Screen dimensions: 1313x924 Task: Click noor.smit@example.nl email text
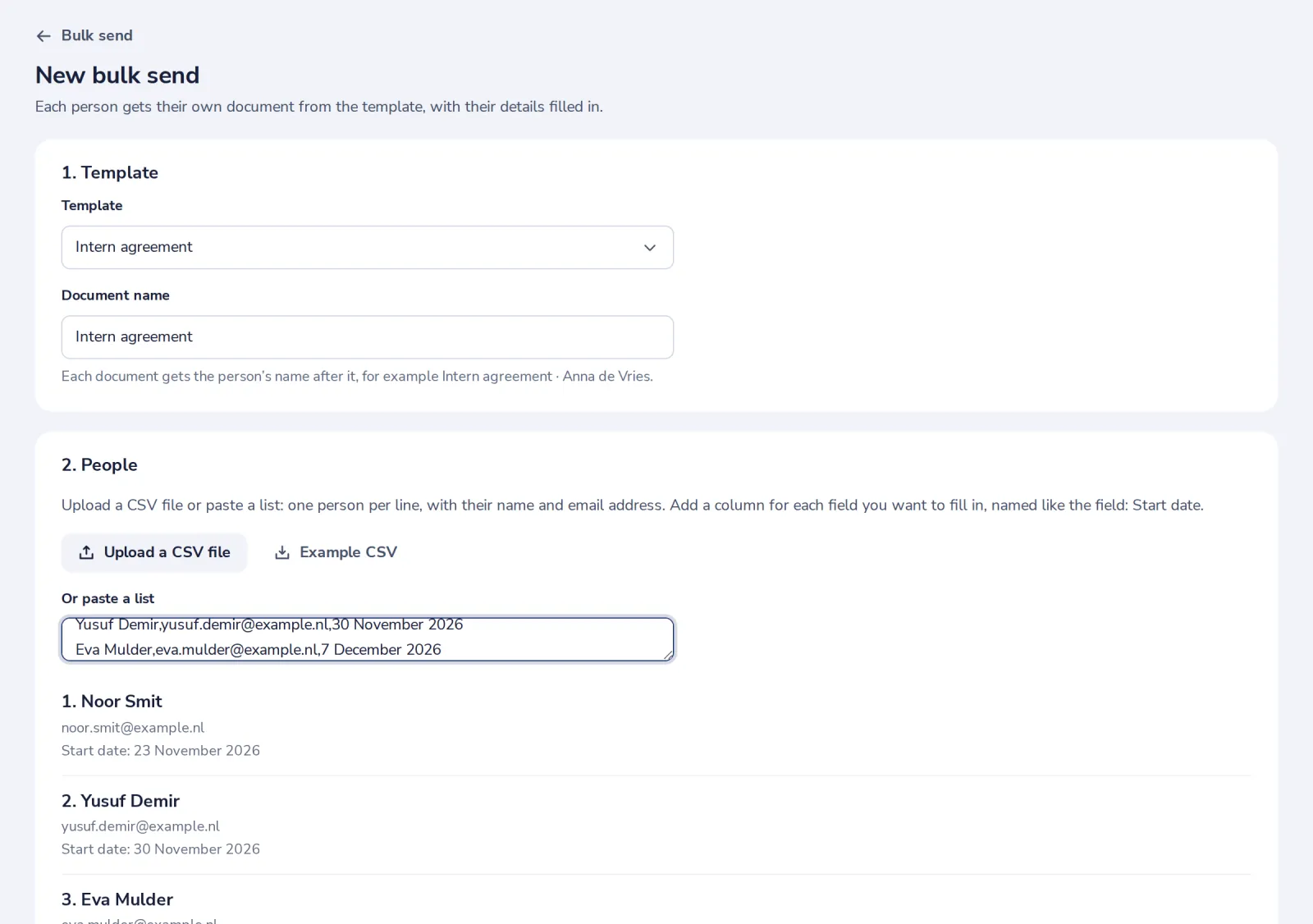pos(133,728)
